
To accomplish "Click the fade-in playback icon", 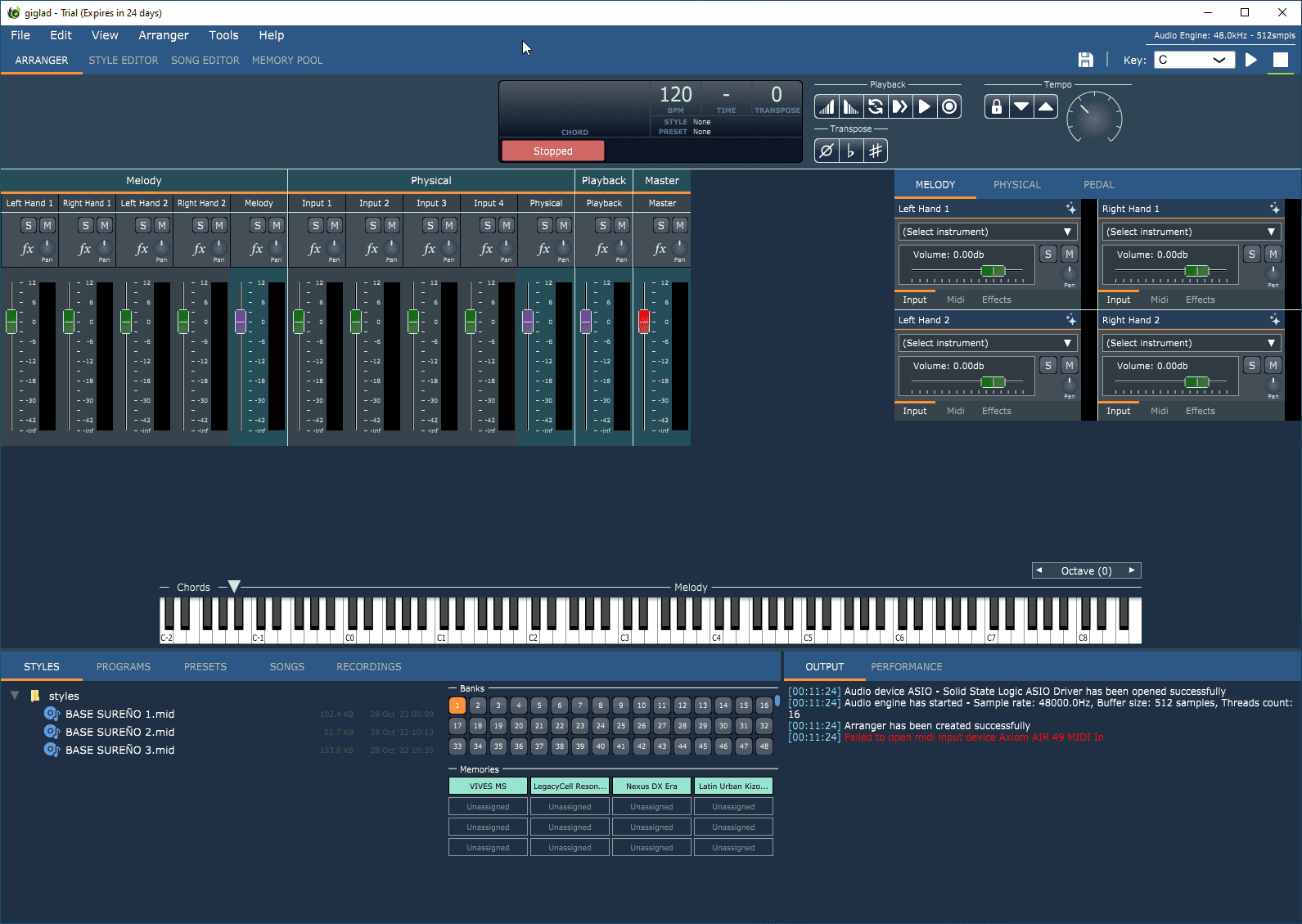I will tap(827, 106).
